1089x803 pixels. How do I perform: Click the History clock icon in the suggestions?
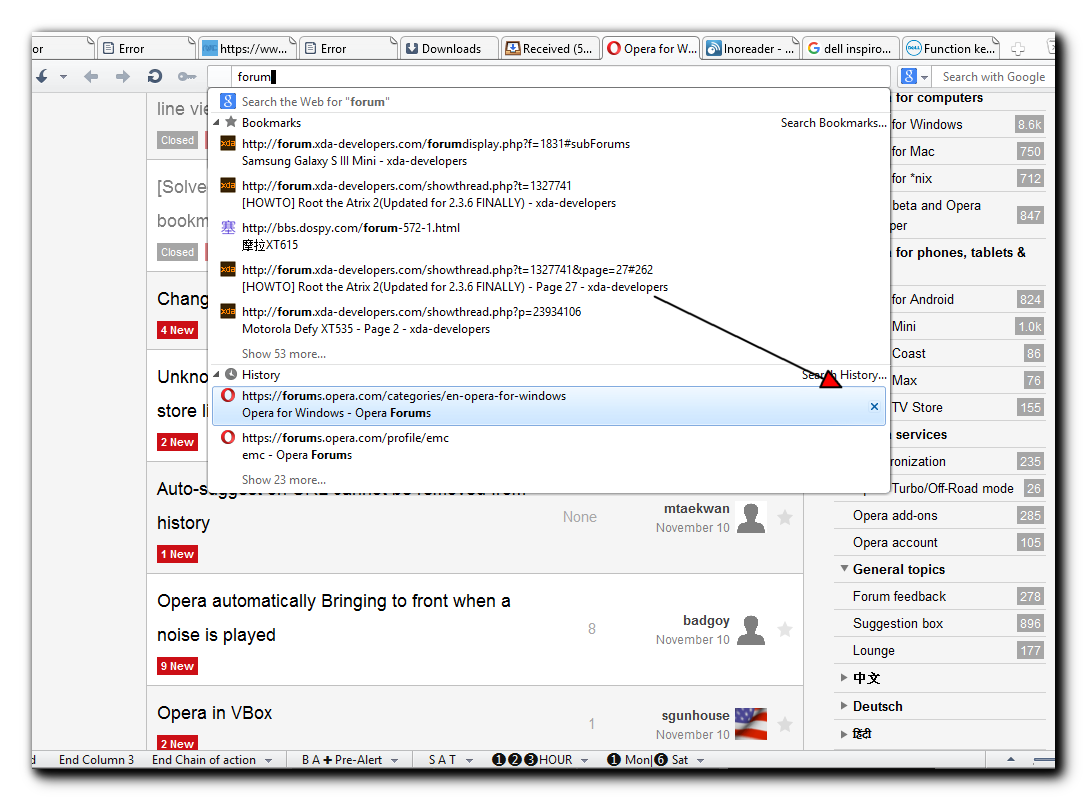coord(231,374)
